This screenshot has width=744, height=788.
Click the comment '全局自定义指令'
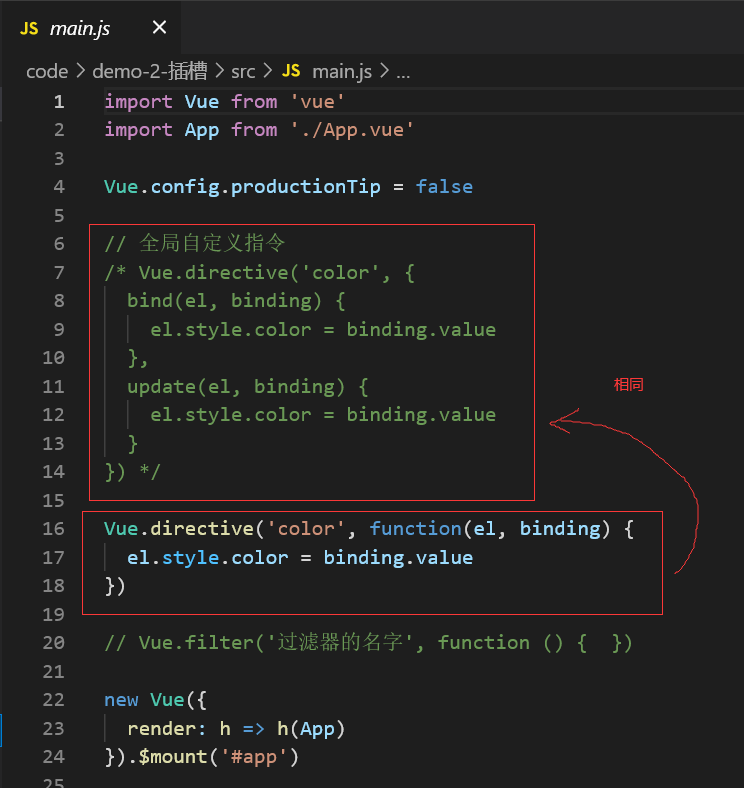212,243
